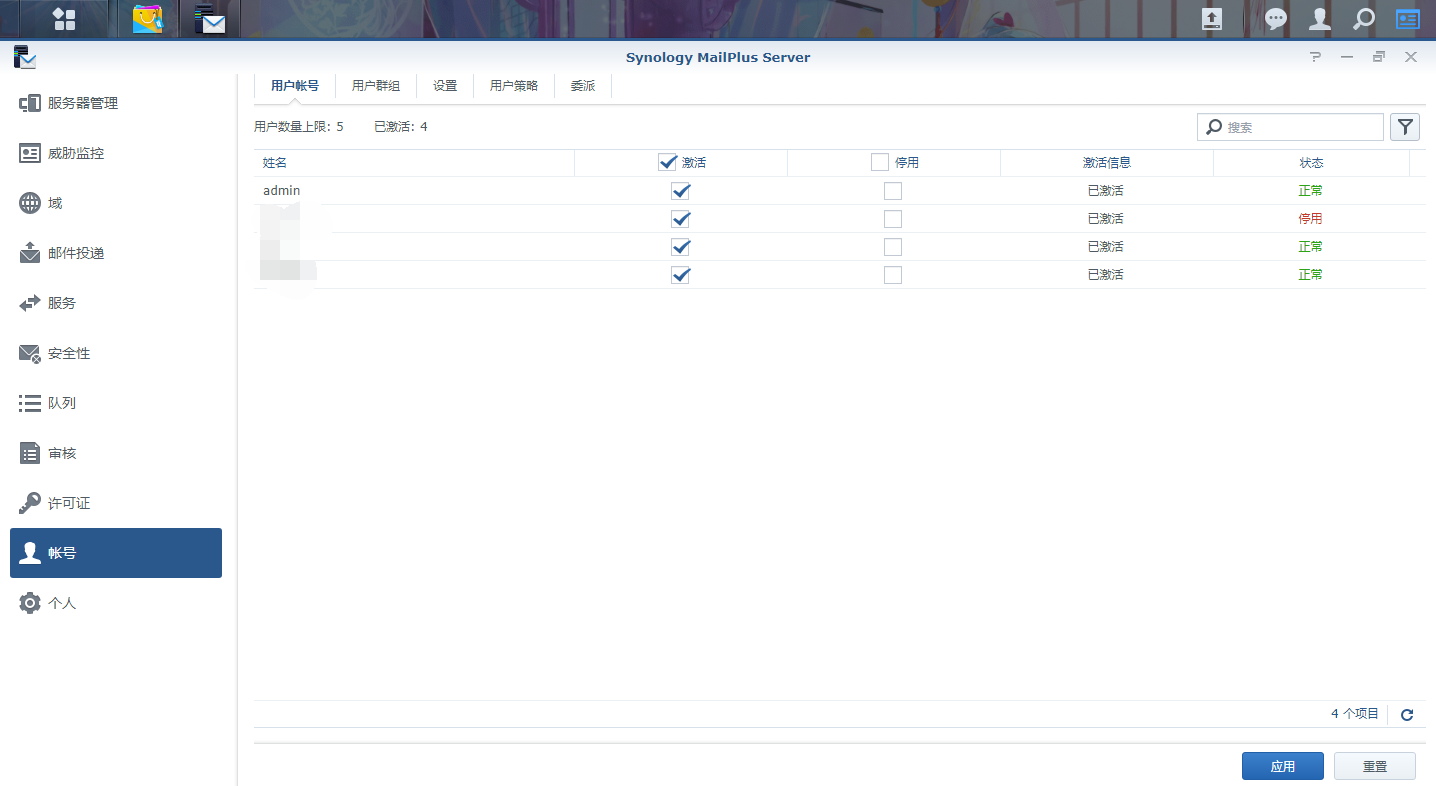The image size is (1436, 786).
Task: Select 许可证 in the sidebar
Action: pyautogui.click(x=69, y=503)
